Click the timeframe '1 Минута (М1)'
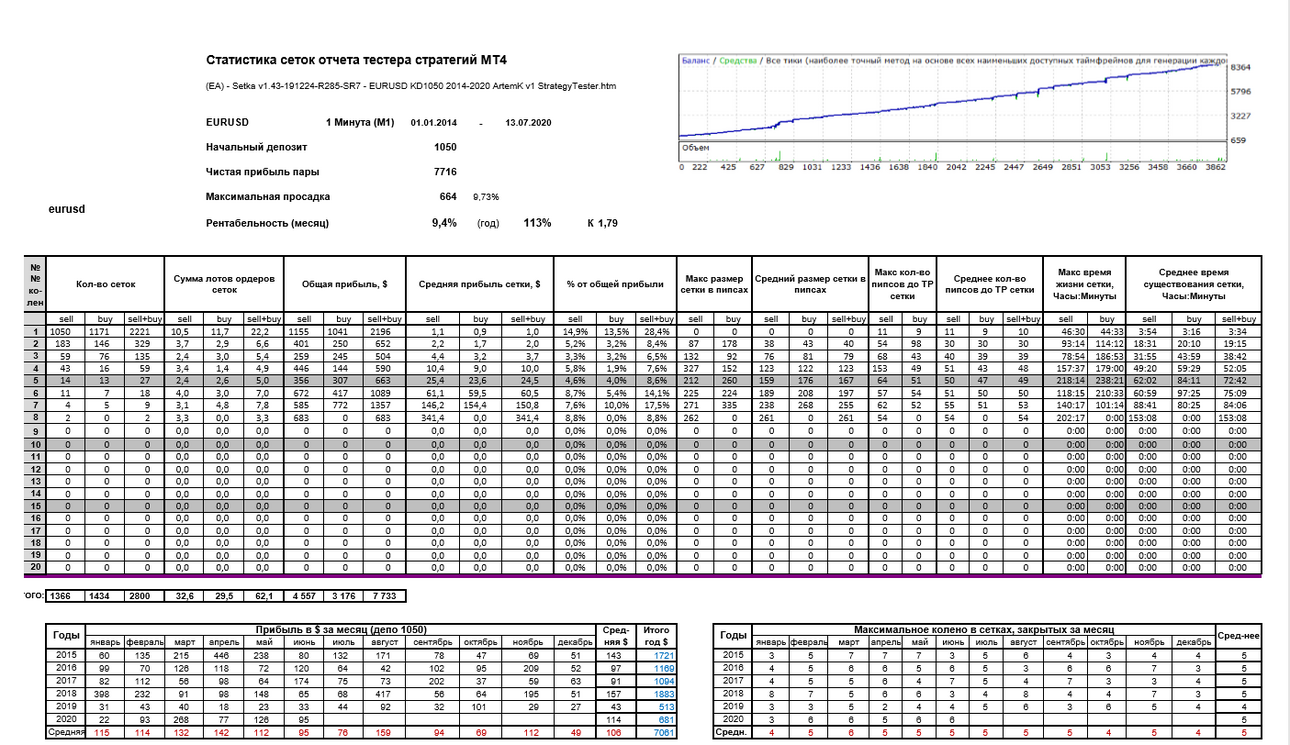This screenshot has height=745, width=1290. tap(360, 122)
